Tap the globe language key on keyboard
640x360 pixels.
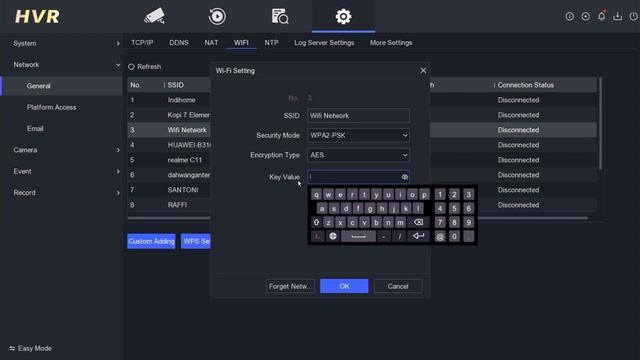point(333,236)
